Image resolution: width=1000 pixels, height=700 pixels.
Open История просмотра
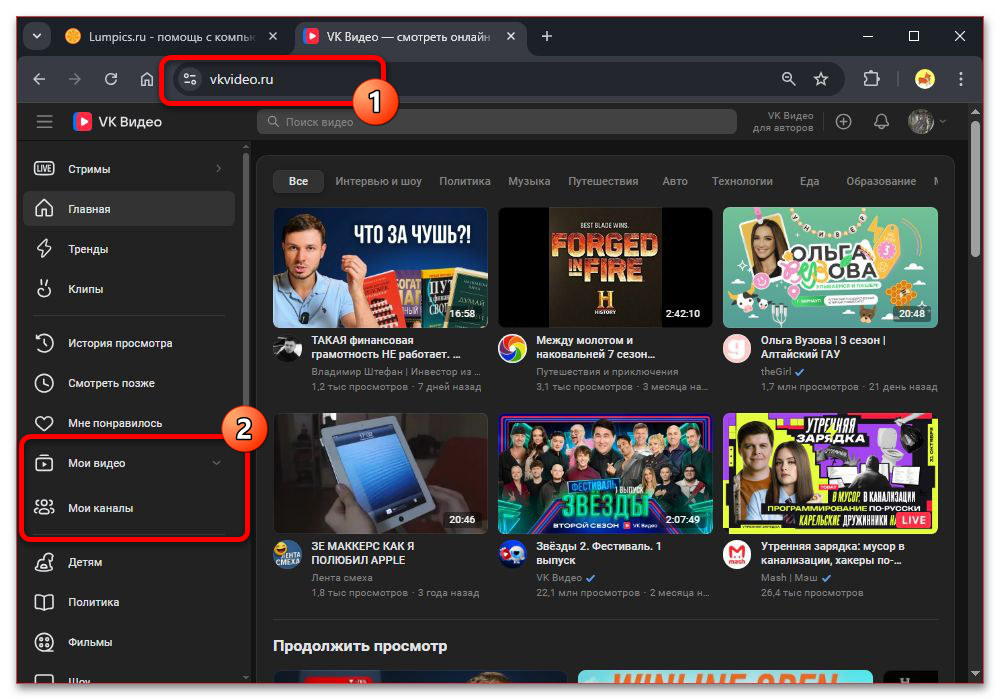(129, 343)
